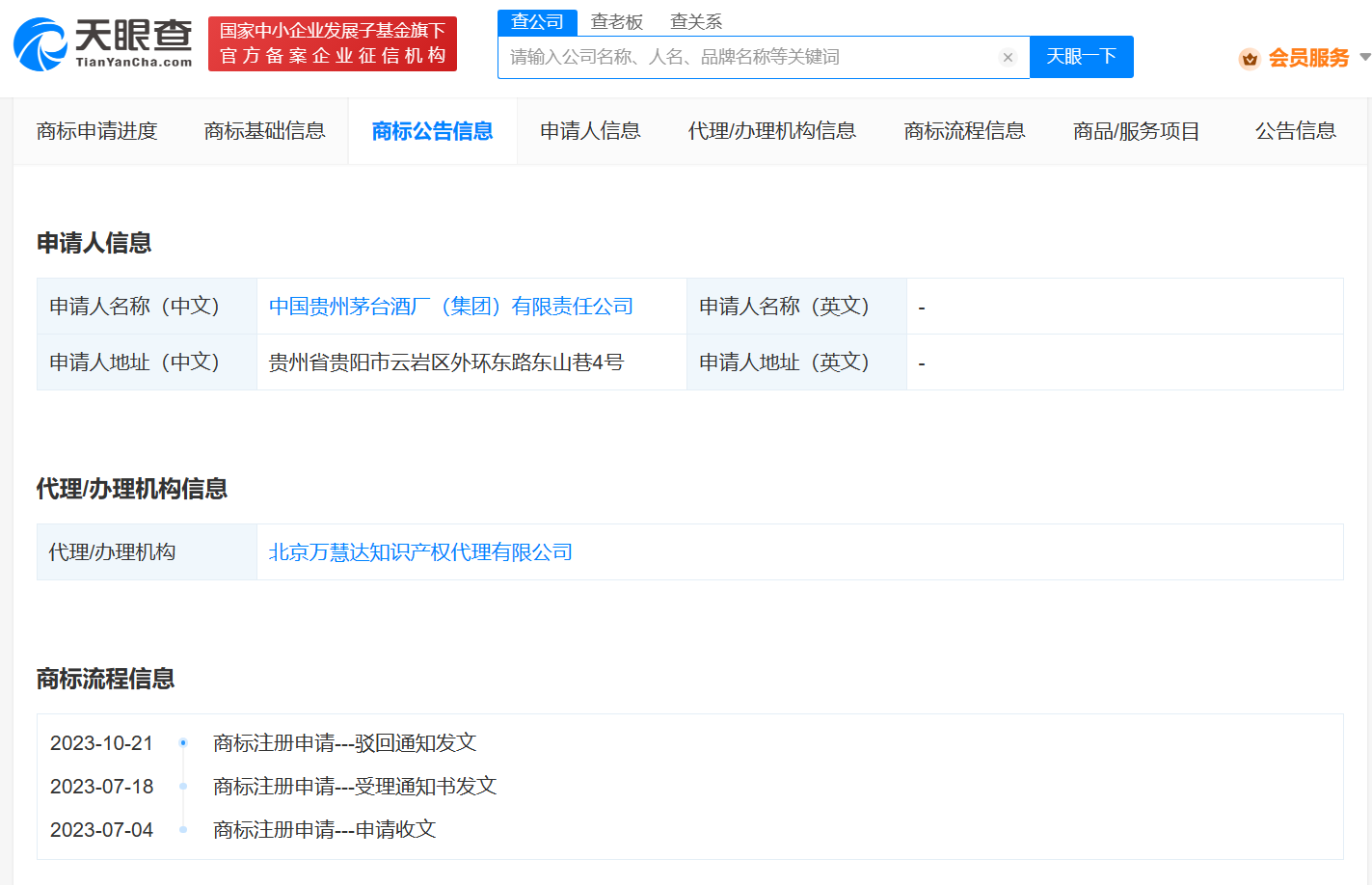The height and width of the screenshot is (885, 1372).
Task: Select the 查公司 search tab
Action: [x=537, y=22]
